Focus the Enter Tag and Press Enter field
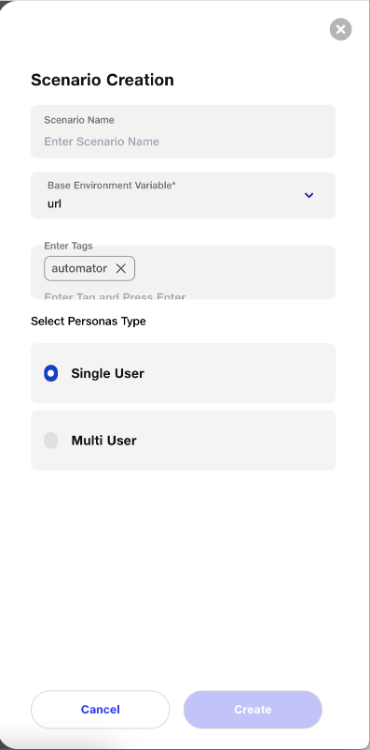370x750 pixels. [183, 296]
